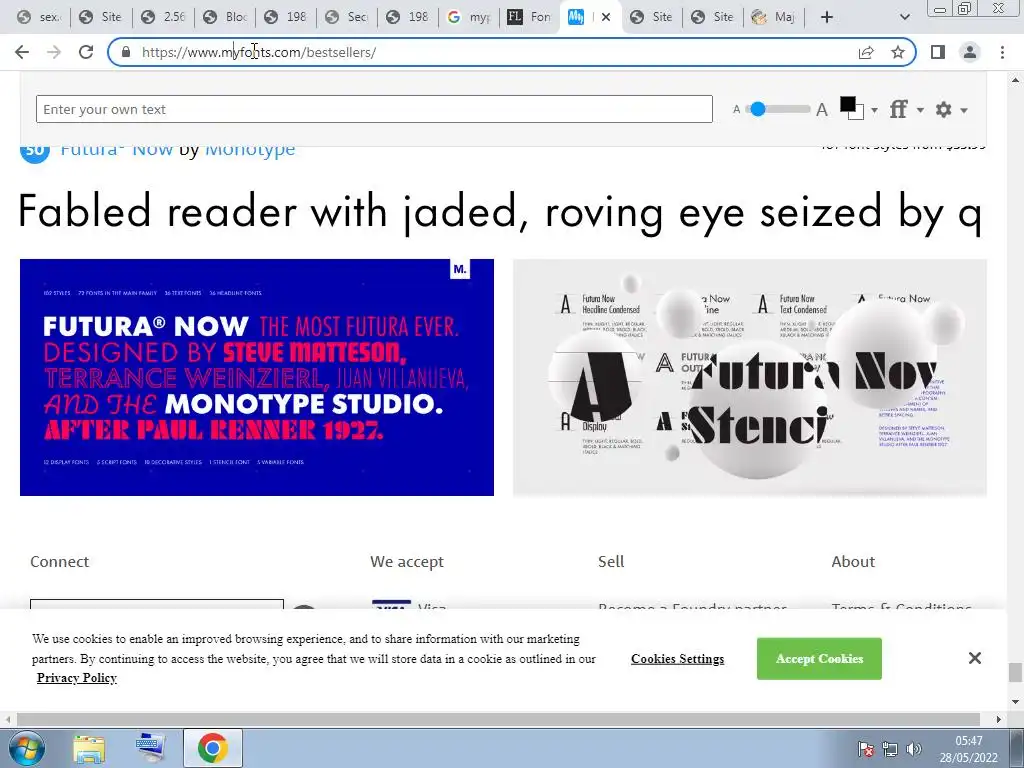Open the Monotype foundry link

click(250, 150)
